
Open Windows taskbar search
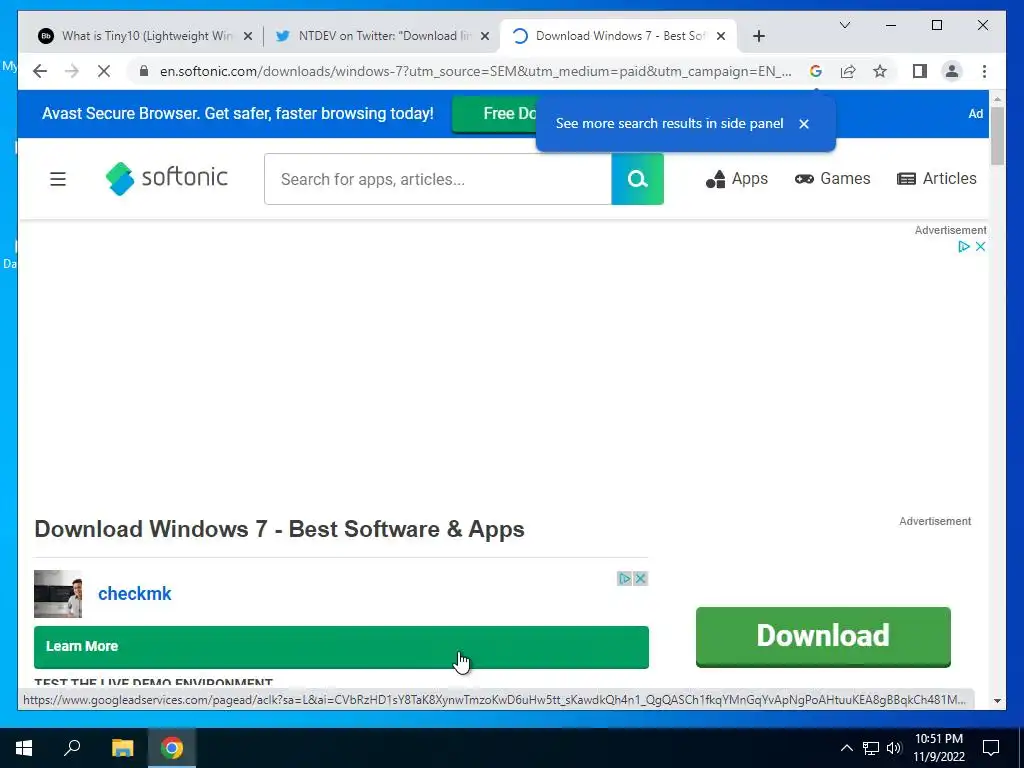(72, 747)
